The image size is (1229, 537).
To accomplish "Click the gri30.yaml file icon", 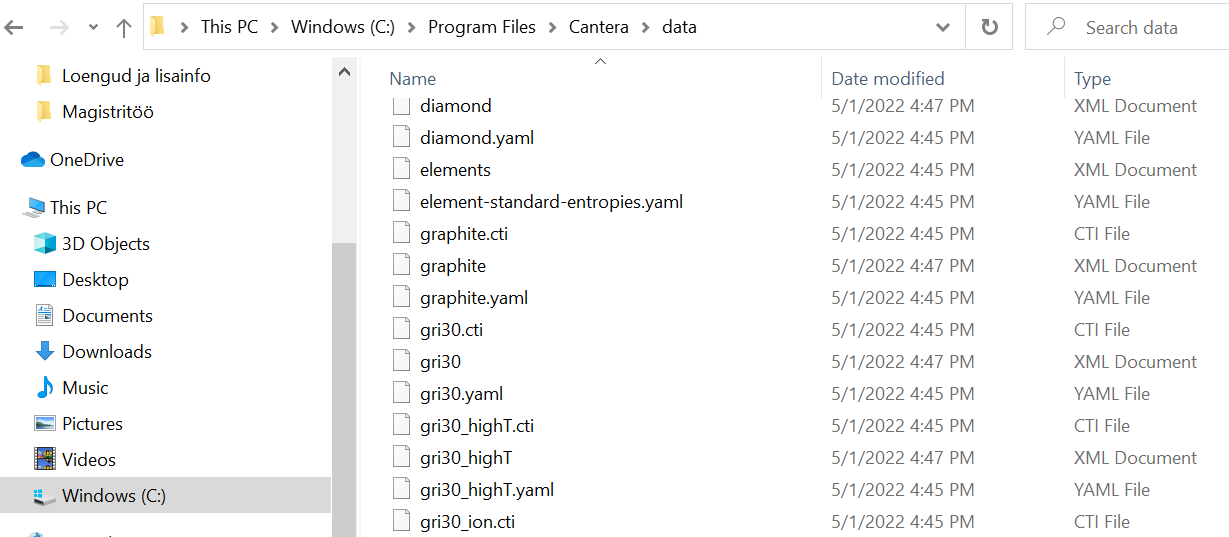I will click(x=402, y=394).
